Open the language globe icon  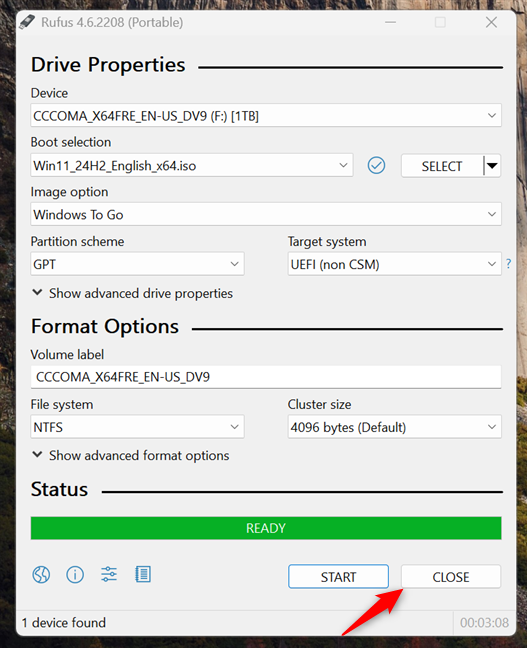tap(41, 574)
